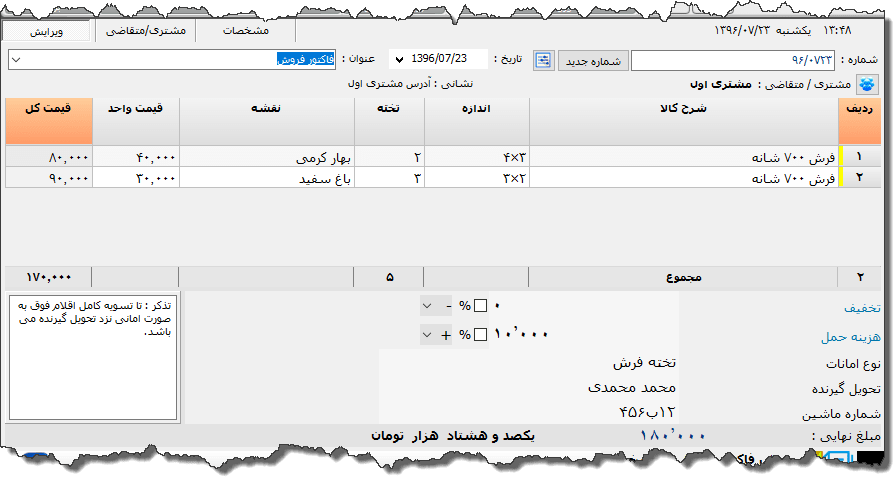Screen dimensions: 893x477
Task: Click the discount value ۰ in the تخفیف row
Action: pyautogui.click(x=497, y=306)
